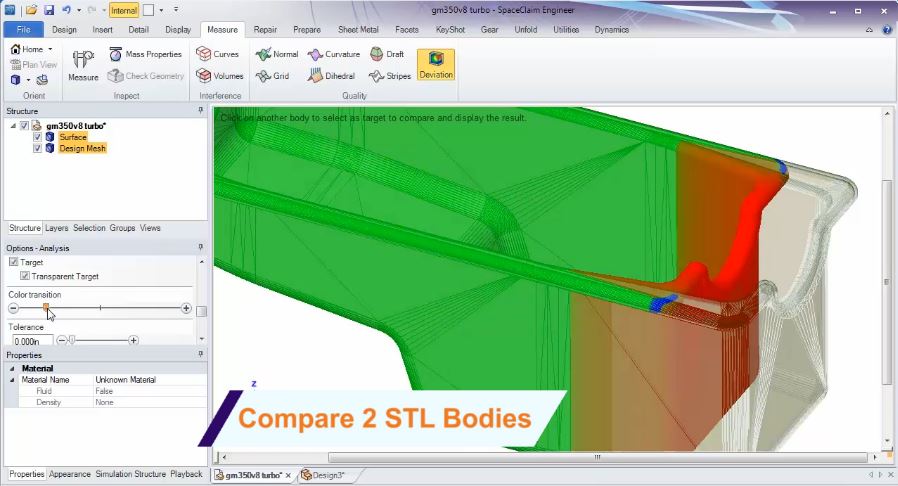
Task: Click the horizontal viewport scrollbar
Action: coord(597,457)
